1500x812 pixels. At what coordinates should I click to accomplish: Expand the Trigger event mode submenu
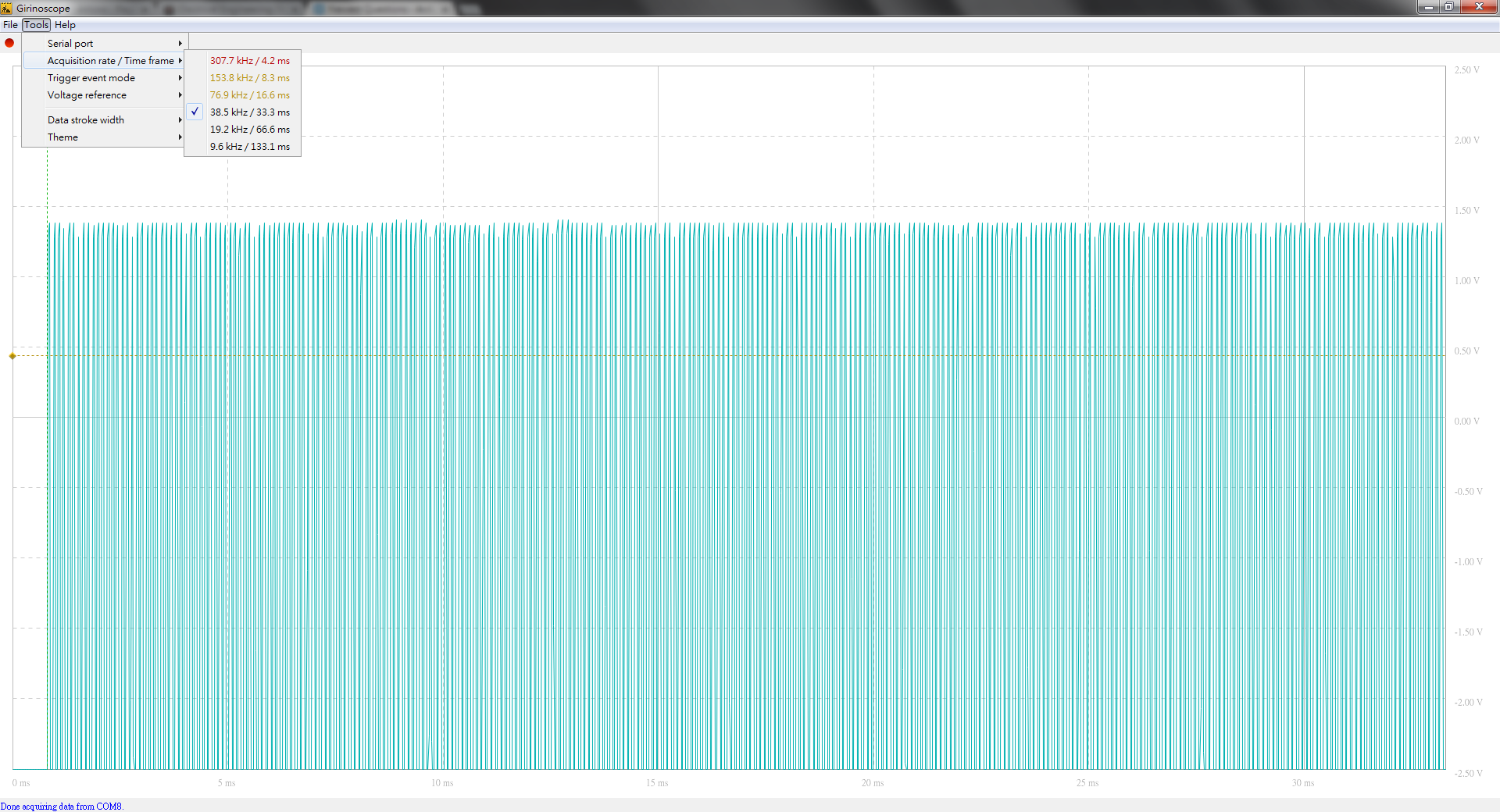pos(104,78)
